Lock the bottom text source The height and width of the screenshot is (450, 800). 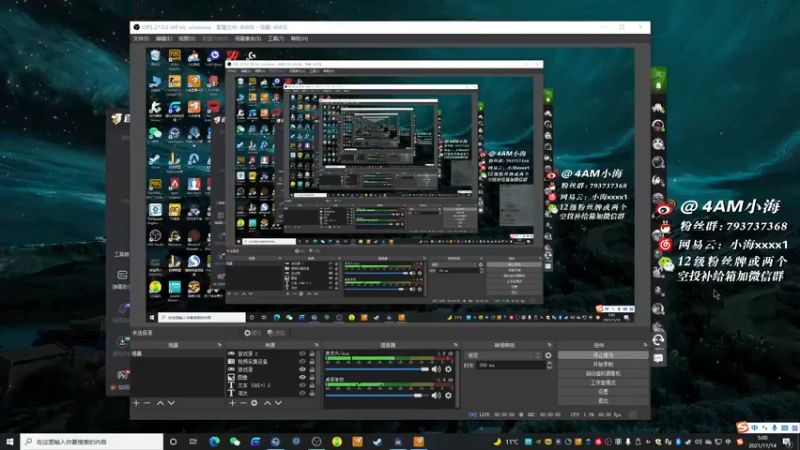(x=312, y=393)
